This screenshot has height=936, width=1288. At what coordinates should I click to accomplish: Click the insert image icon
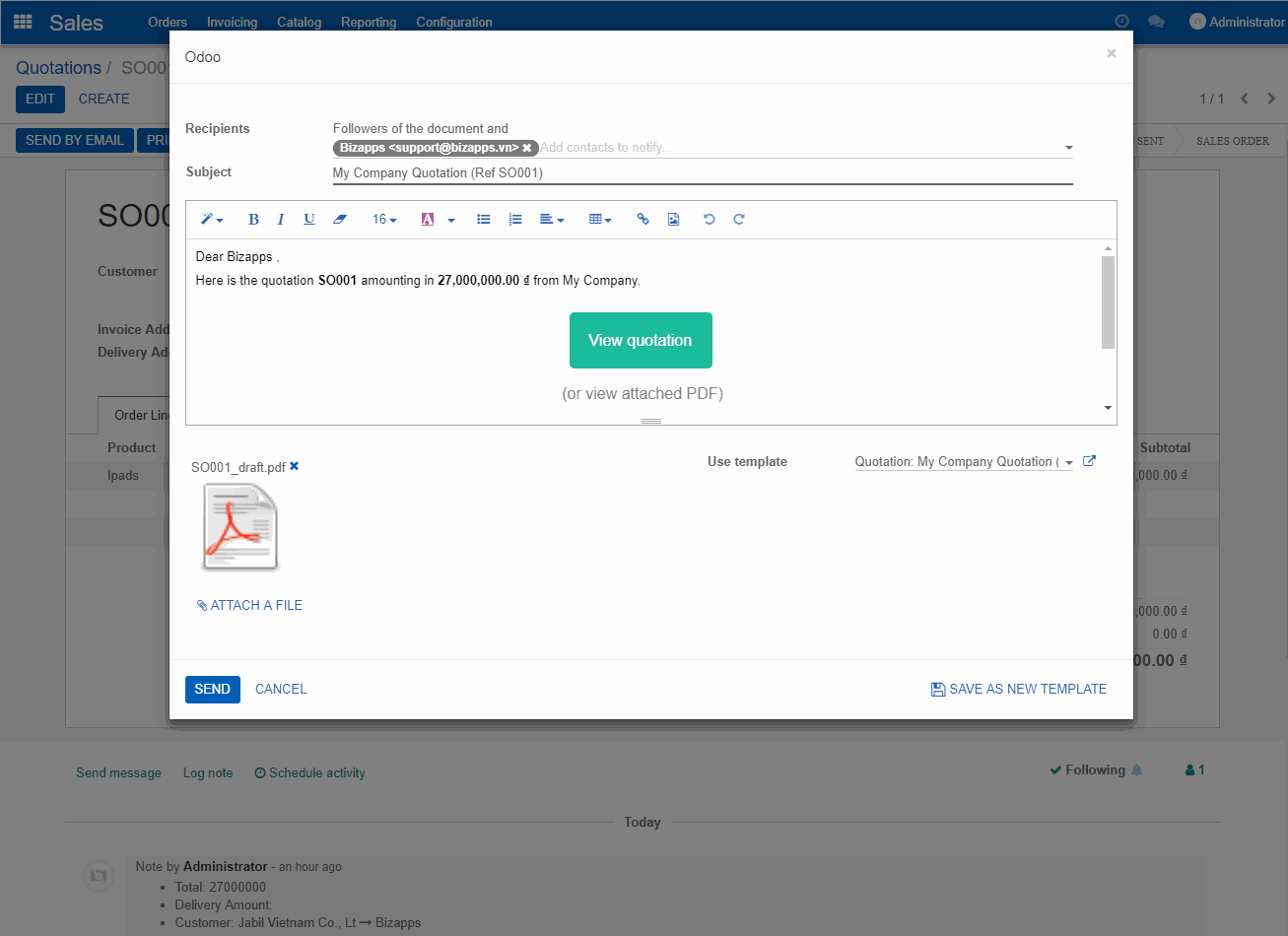coord(673,220)
